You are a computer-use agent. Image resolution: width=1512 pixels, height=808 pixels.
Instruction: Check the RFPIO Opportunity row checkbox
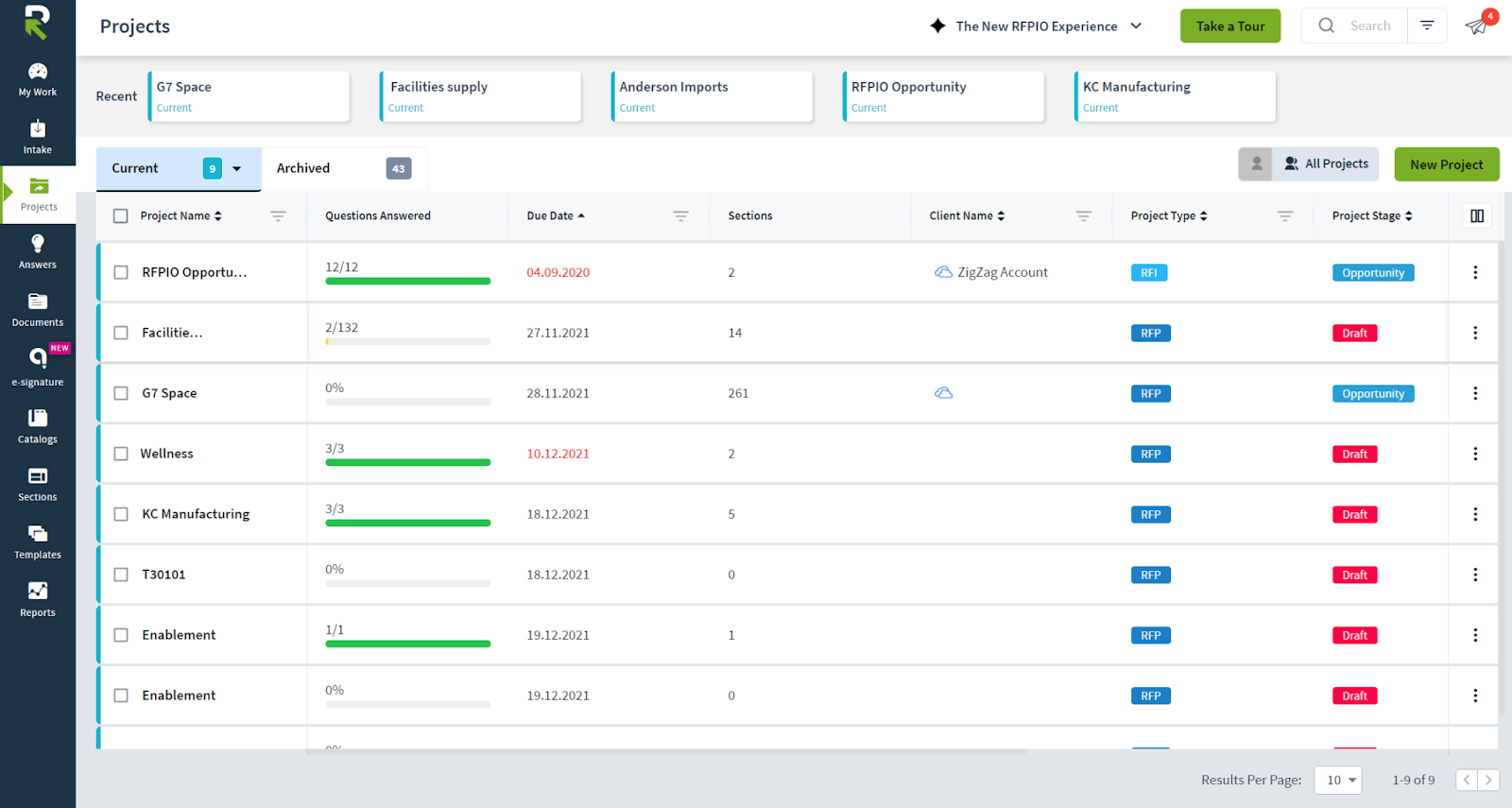pos(121,272)
